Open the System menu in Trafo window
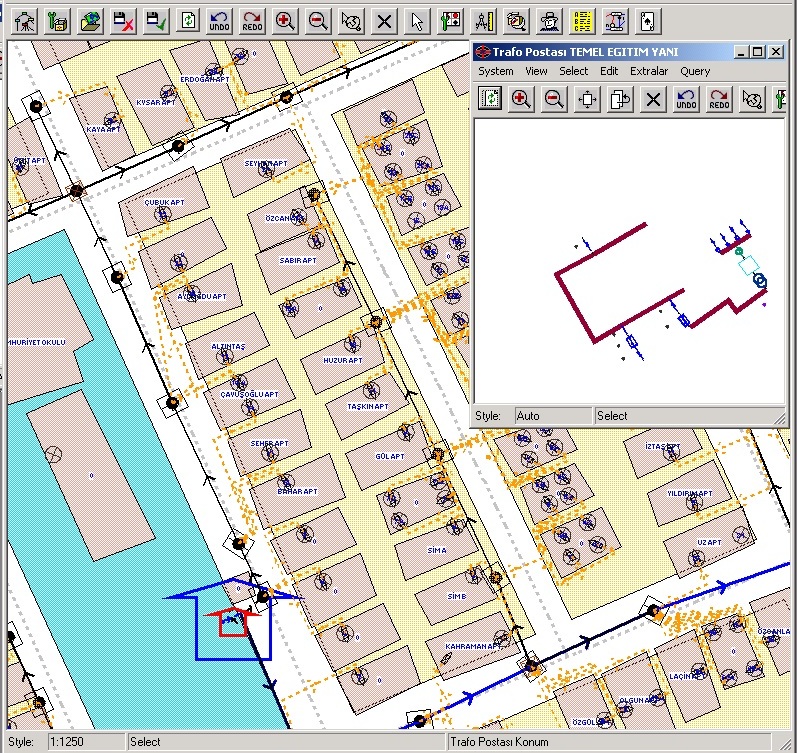The image size is (797, 753). tap(496, 71)
